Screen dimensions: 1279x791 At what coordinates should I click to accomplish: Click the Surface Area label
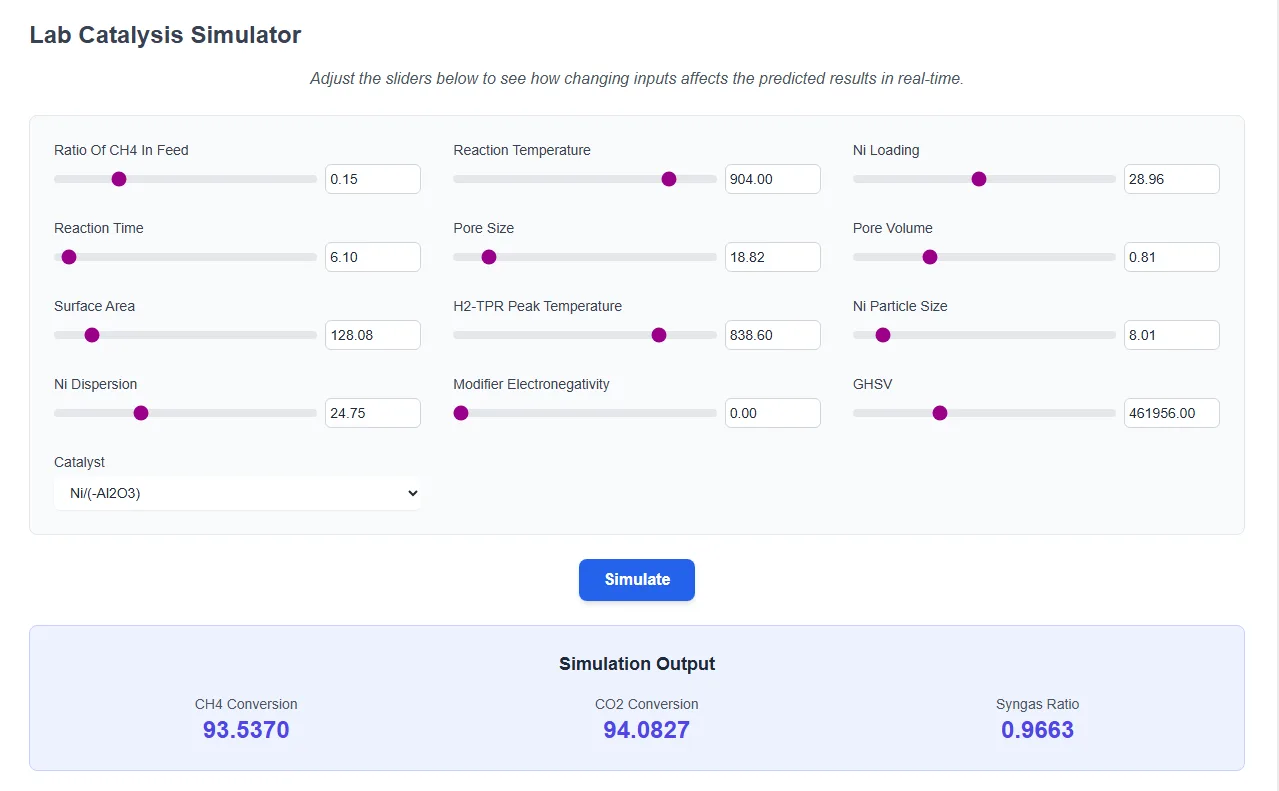click(94, 306)
